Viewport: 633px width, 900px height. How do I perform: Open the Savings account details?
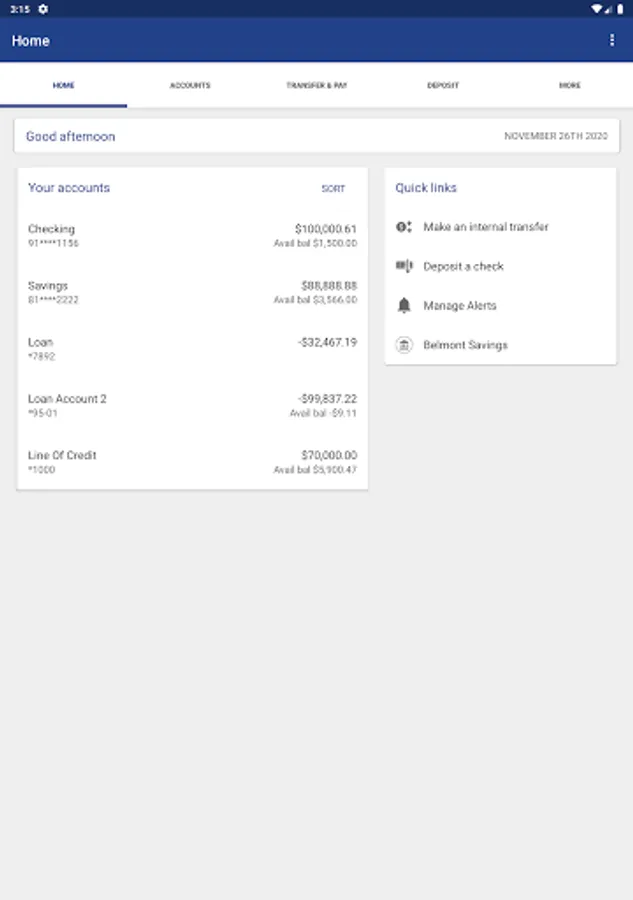pyautogui.click(x=192, y=292)
